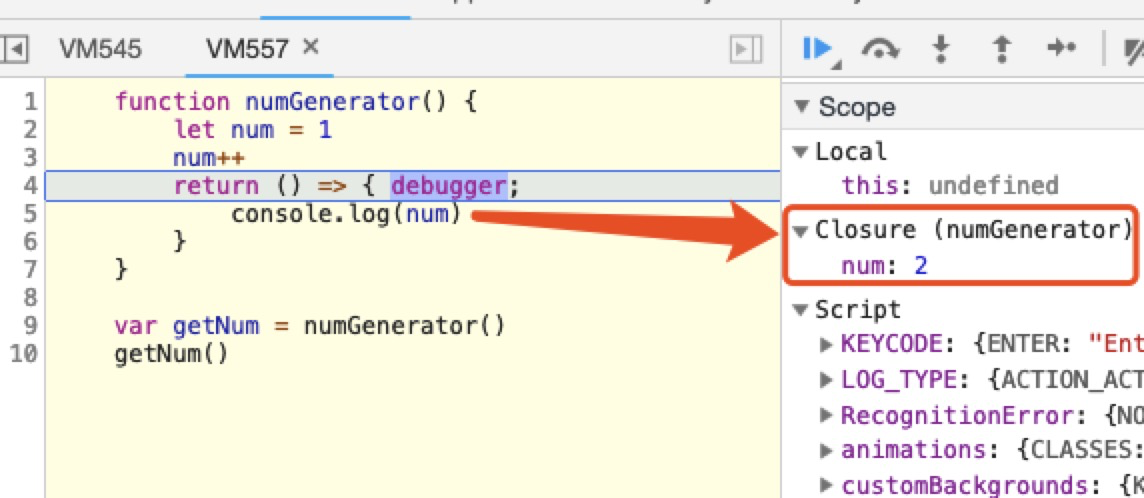This screenshot has height=498, width=1144.
Task: Click line number 4 in the gutter
Action: click(30, 186)
